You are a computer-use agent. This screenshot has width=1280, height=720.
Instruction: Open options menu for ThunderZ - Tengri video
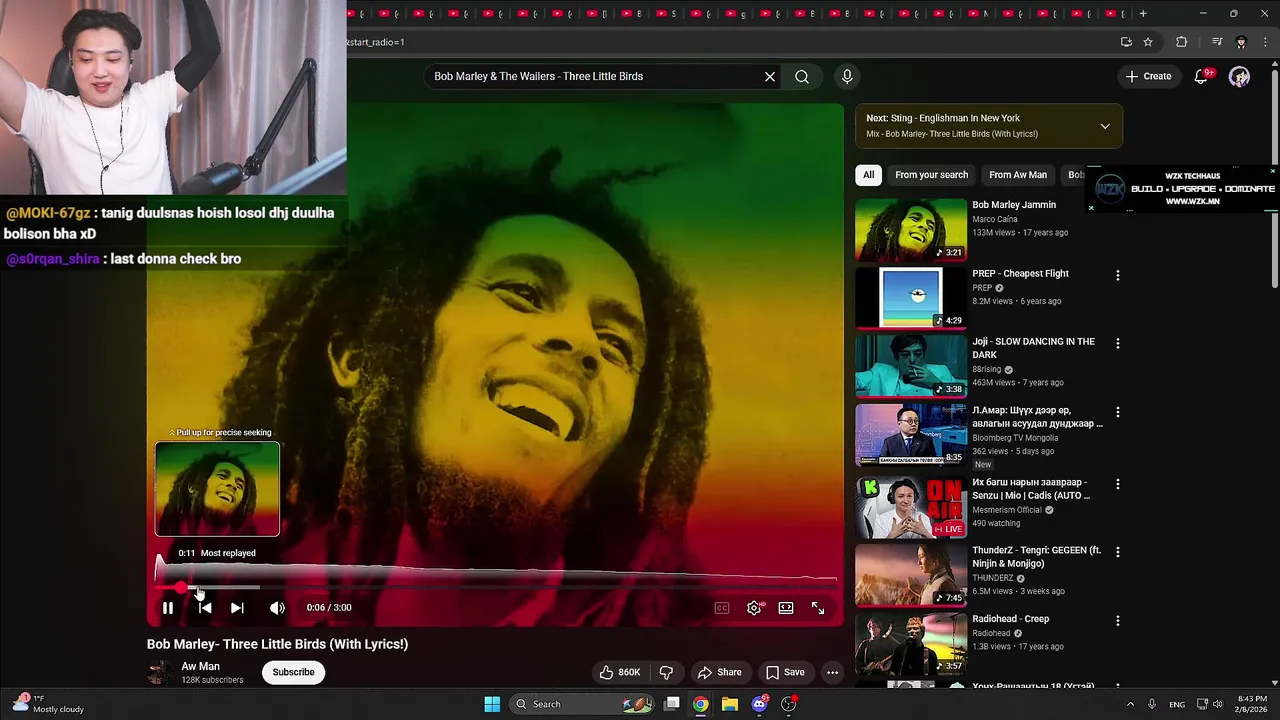point(1118,552)
